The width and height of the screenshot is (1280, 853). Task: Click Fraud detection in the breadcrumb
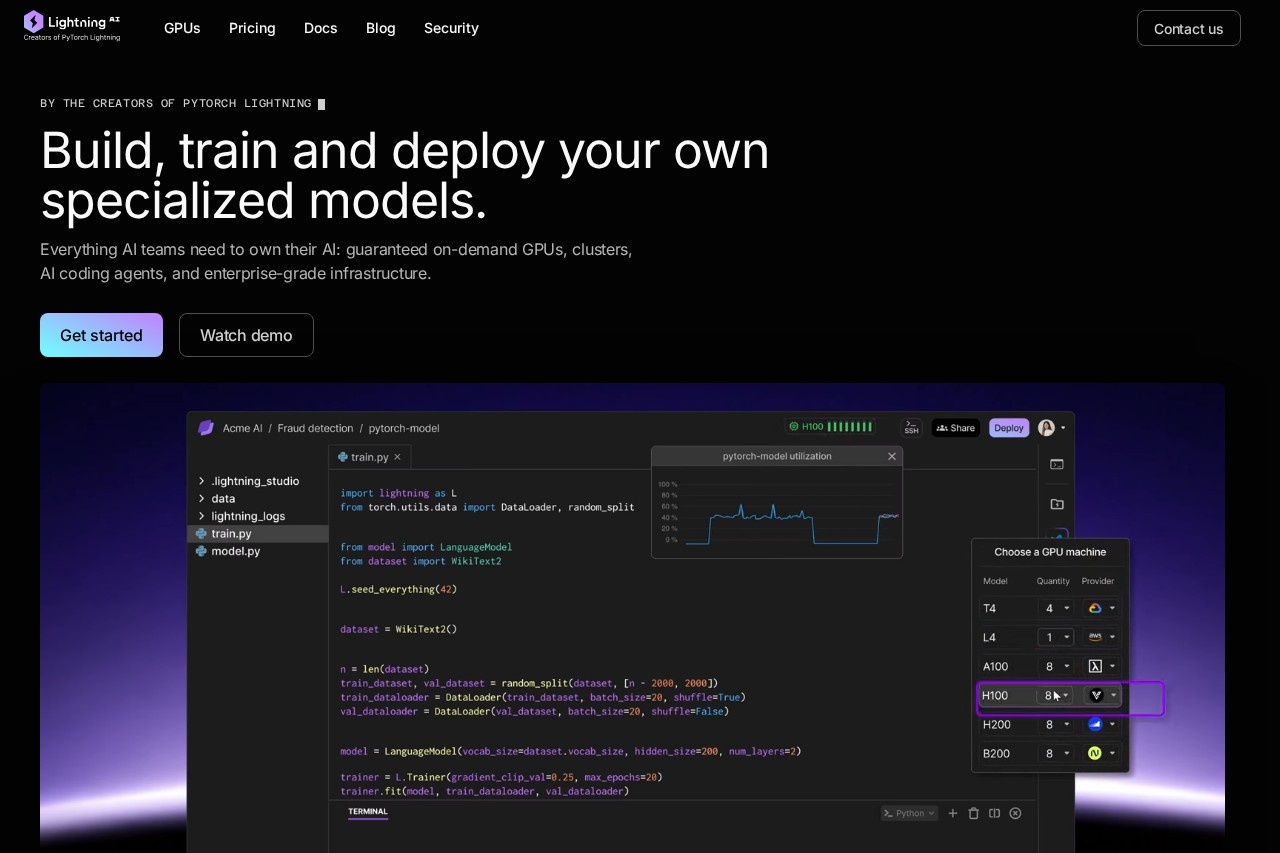(315, 428)
